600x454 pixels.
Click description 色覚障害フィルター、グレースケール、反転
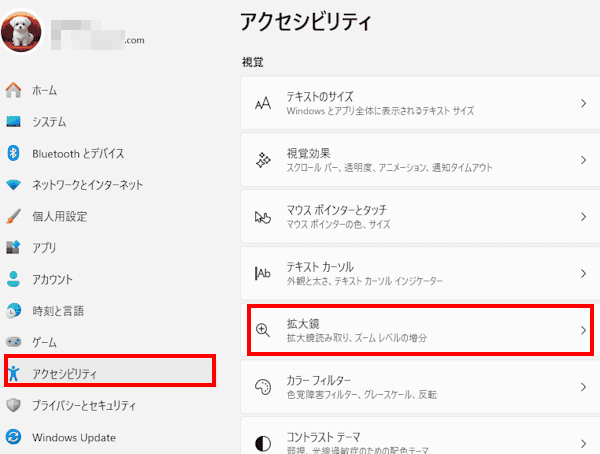[x=362, y=394]
